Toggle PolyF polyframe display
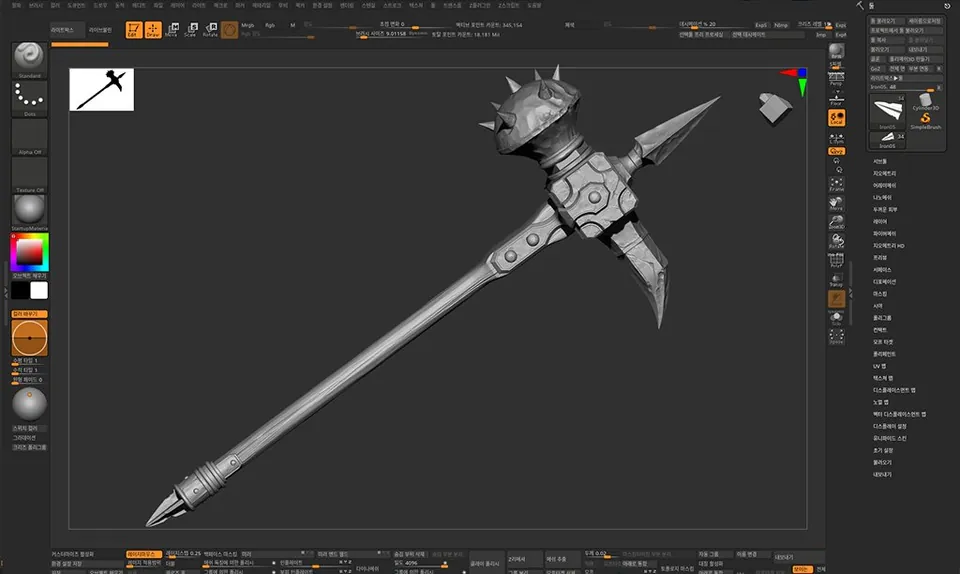The image size is (960, 574). [836, 259]
